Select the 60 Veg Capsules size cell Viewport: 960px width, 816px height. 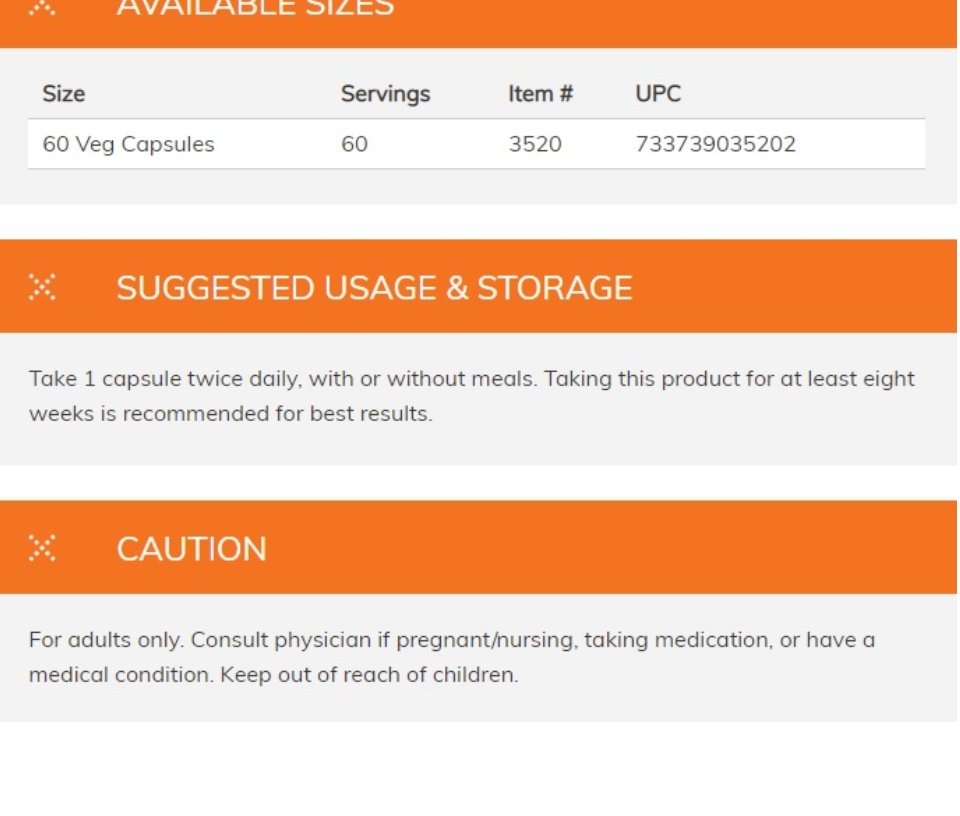coord(129,144)
